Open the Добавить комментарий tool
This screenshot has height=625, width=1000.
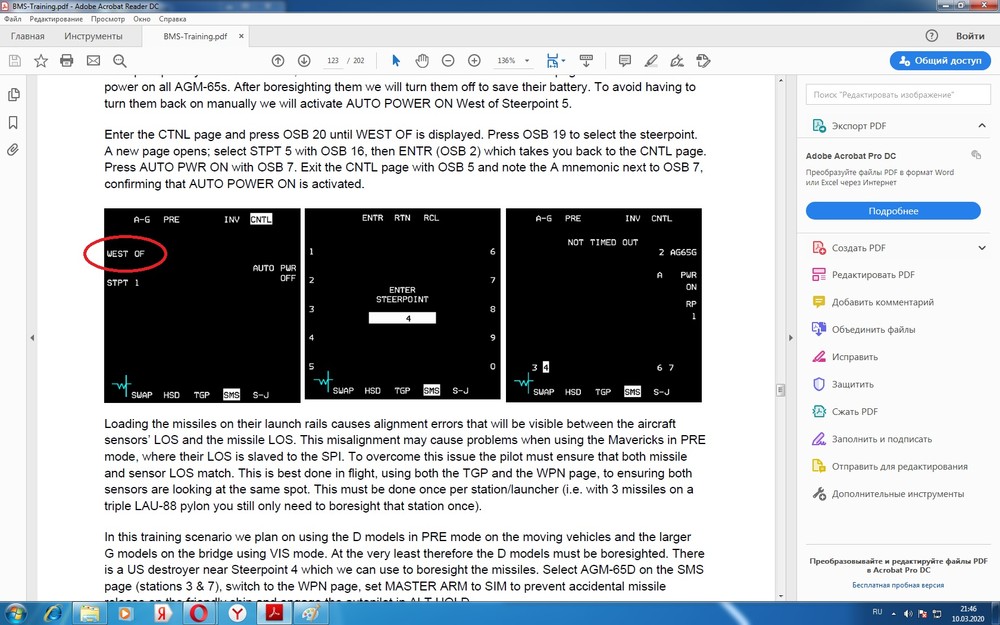pyautogui.click(x=882, y=302)
